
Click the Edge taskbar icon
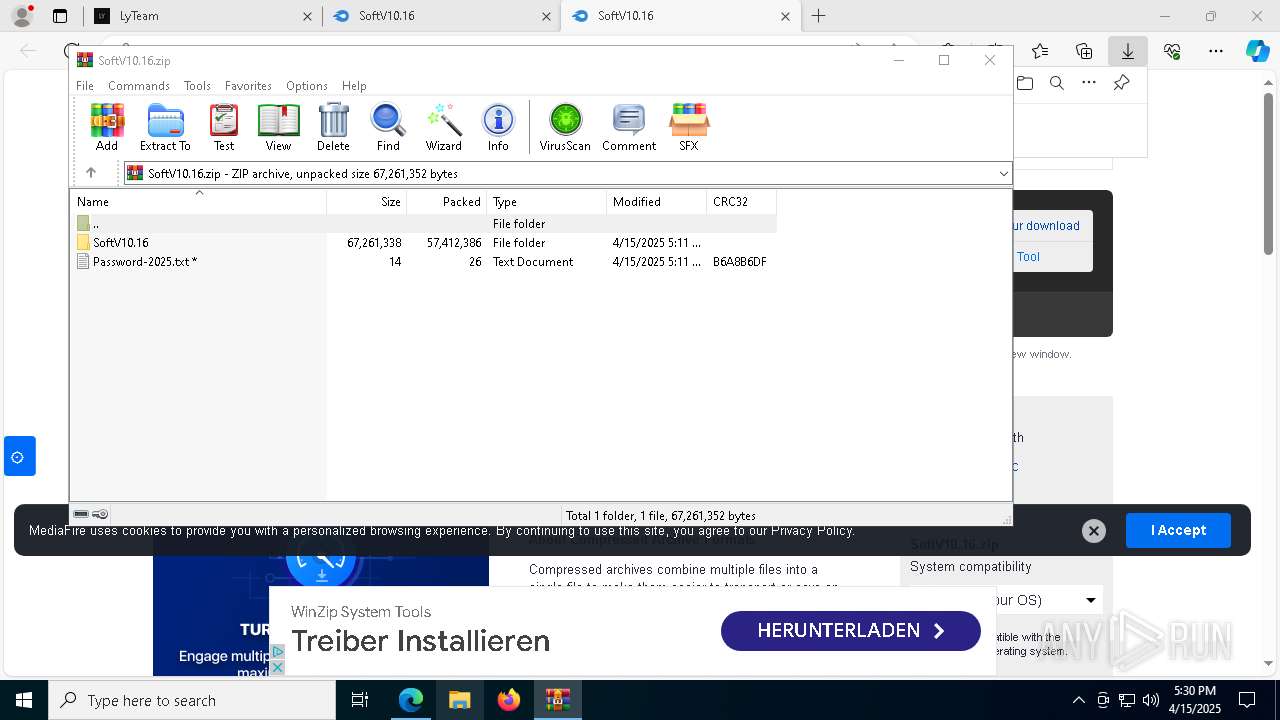tap(411, 700)
